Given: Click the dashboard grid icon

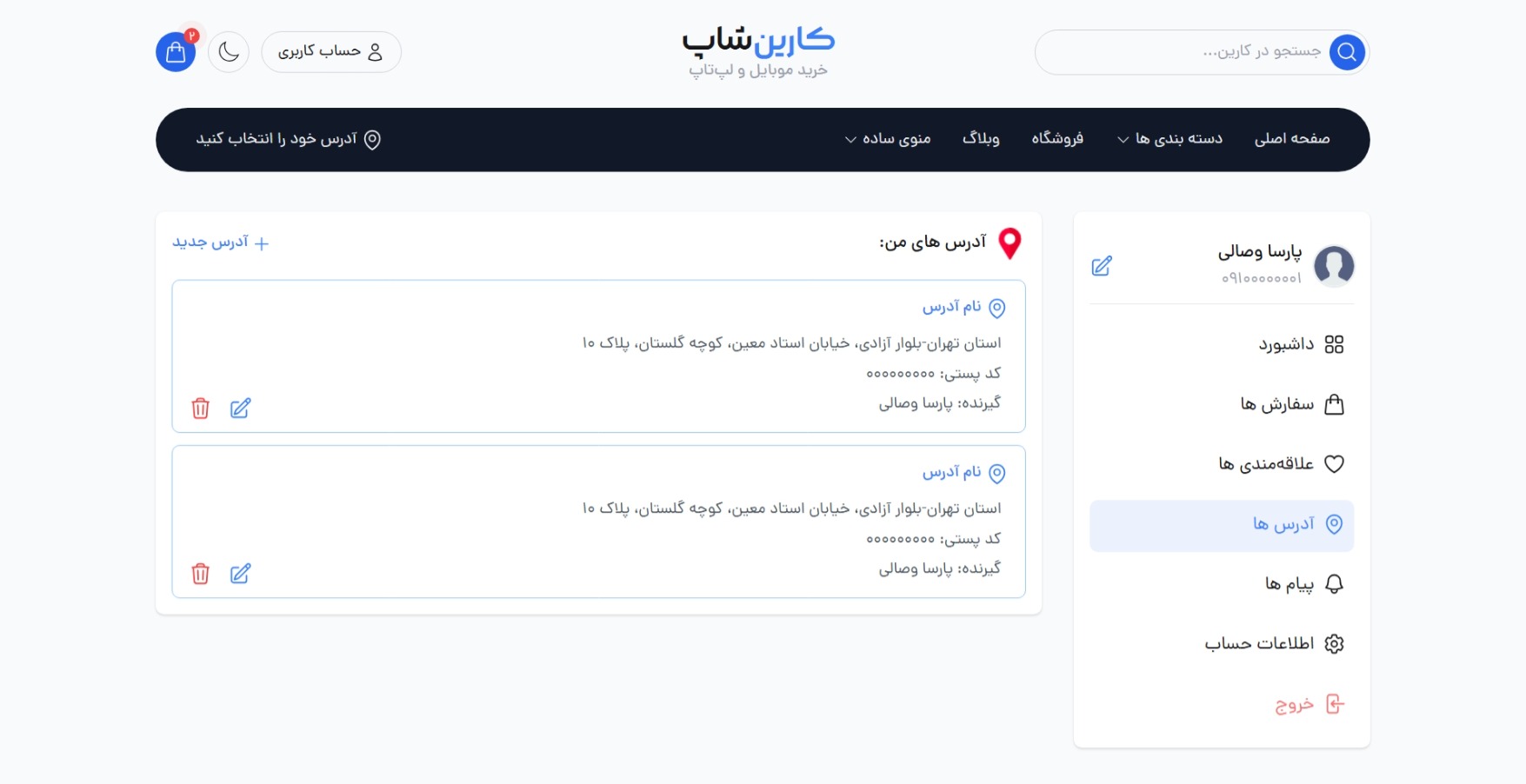Looking at the screenshot, I should coord(1334,345).
